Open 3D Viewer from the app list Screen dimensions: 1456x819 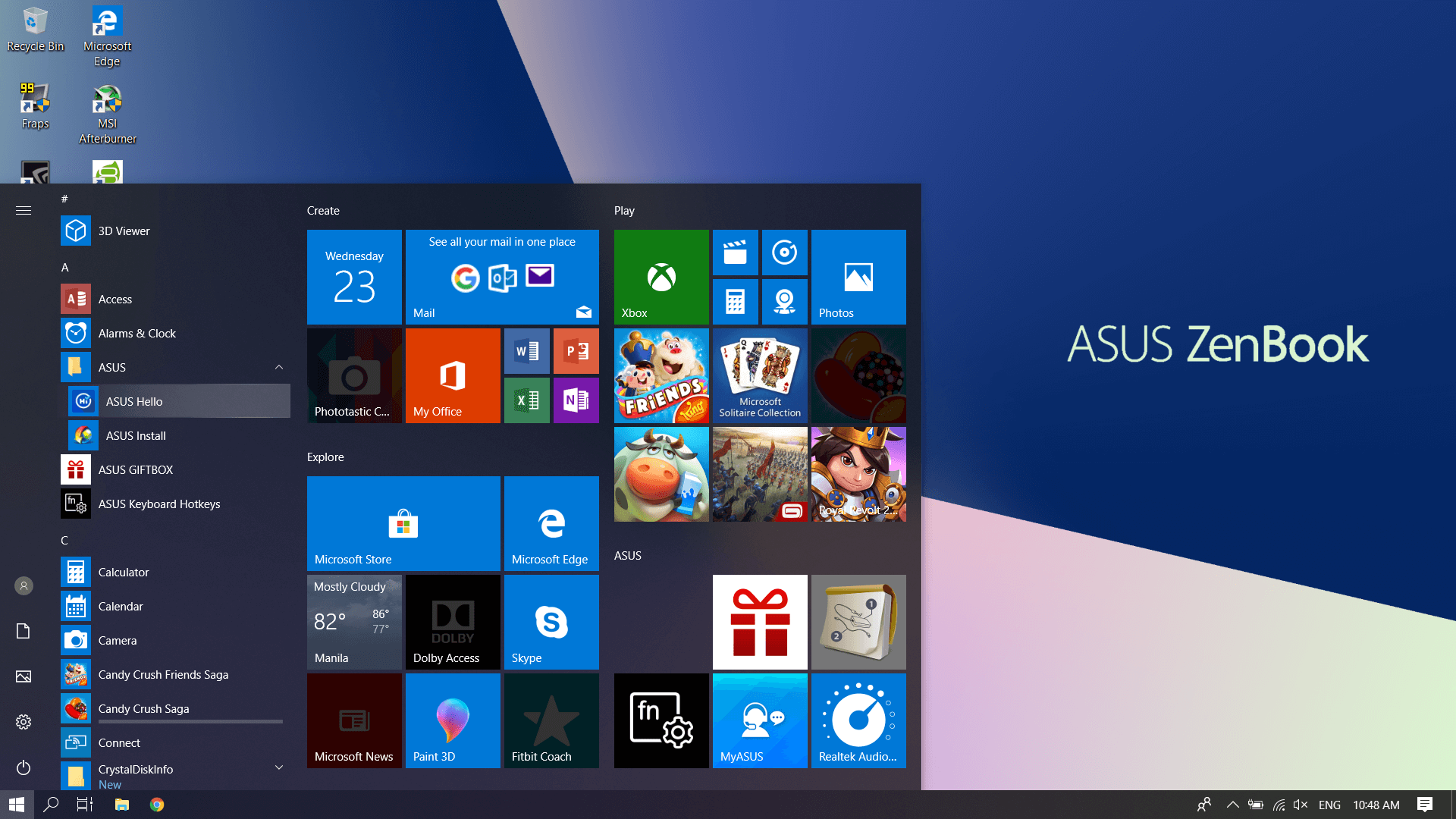(x=175, y=231)
